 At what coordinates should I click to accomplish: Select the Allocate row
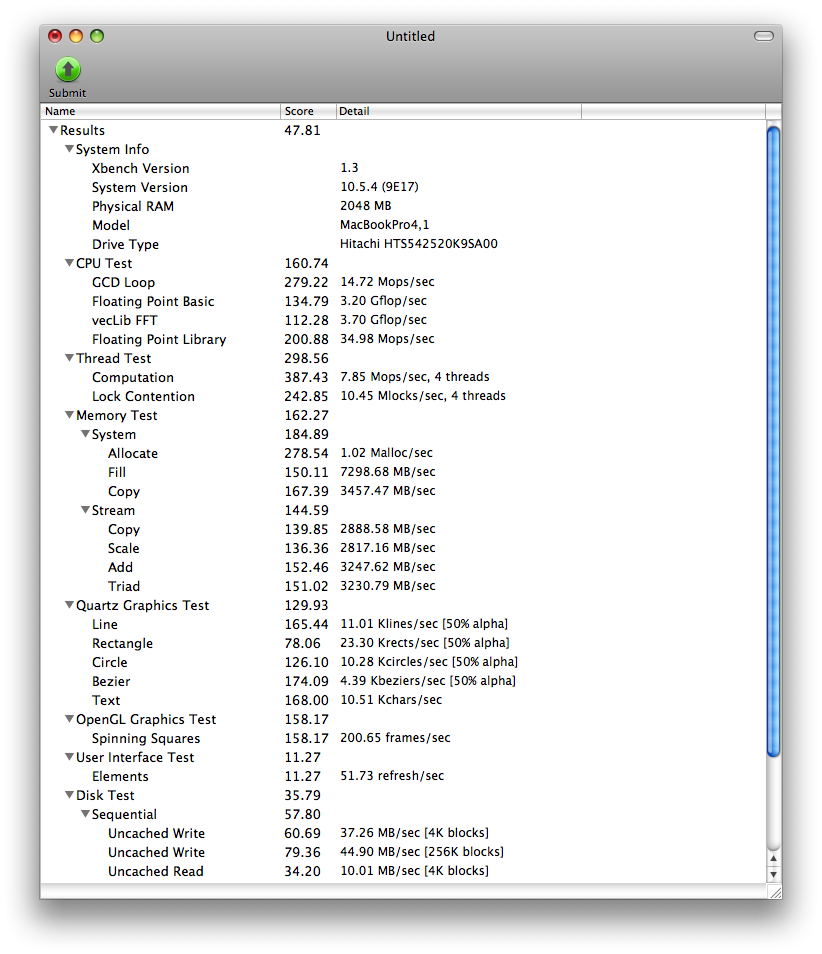(403, 453)
